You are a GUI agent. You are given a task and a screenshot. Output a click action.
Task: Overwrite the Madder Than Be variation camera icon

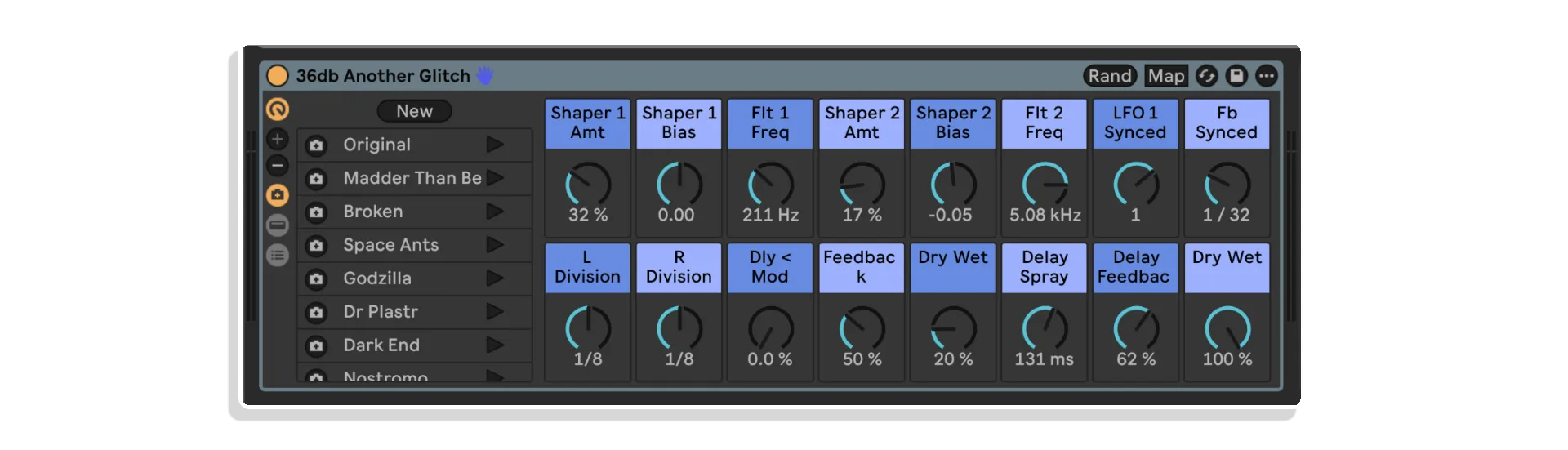click(316, 179)
